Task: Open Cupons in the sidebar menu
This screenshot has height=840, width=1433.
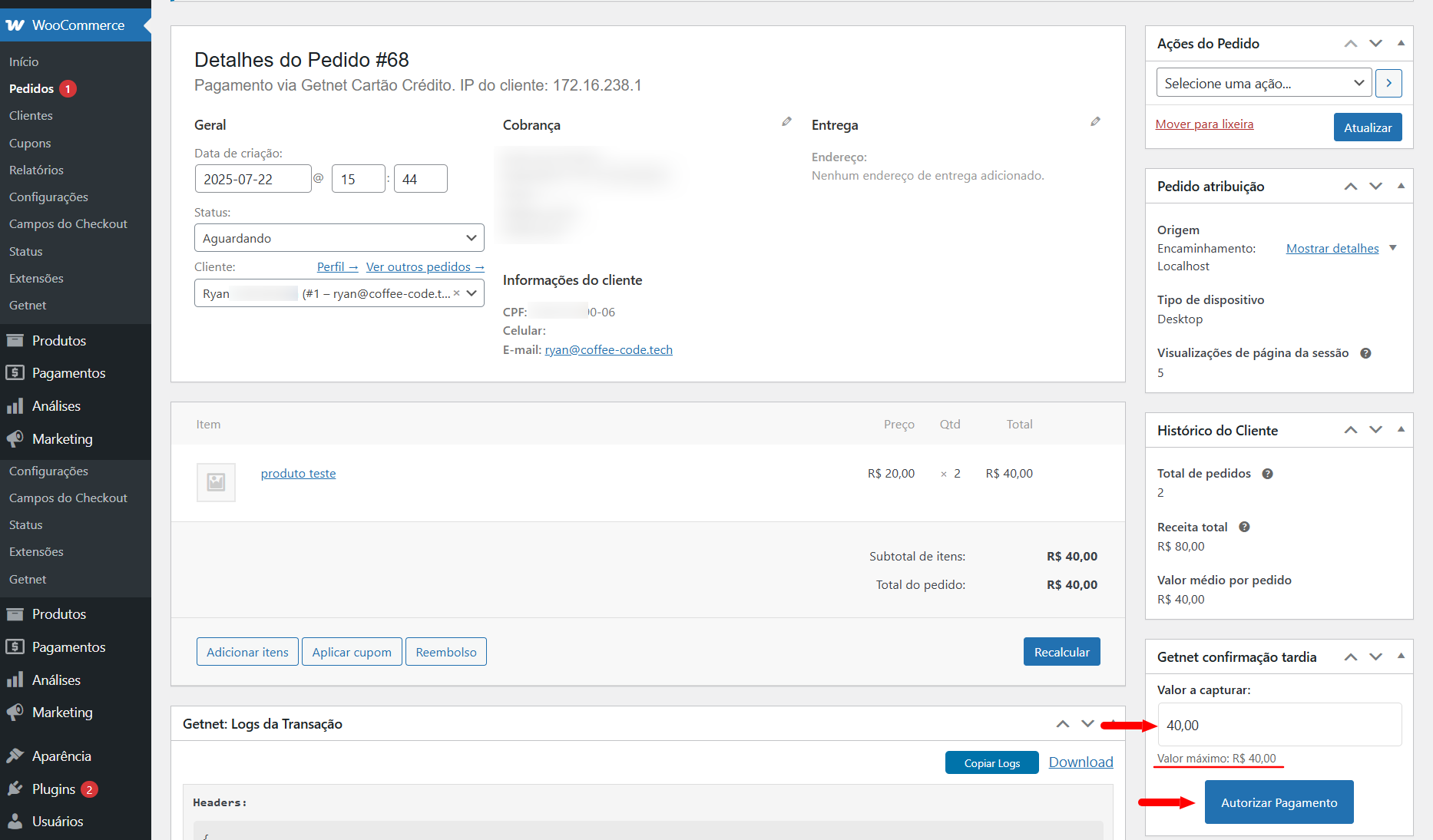Action: [x=30, y=143]
